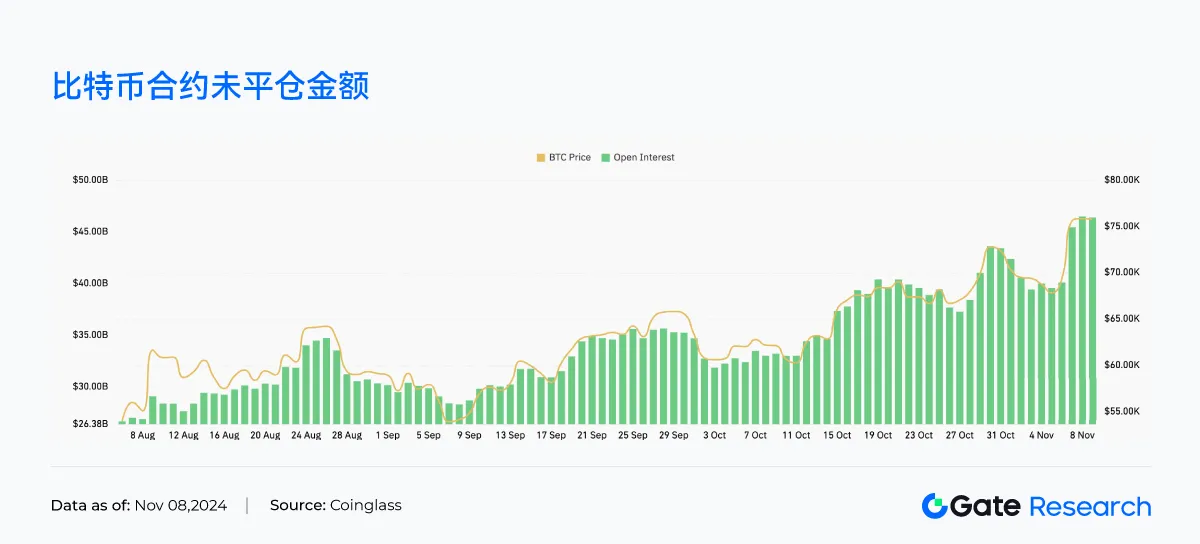Click the 27 Oct date label
The image size is (1200, 544).
point(960,436)
